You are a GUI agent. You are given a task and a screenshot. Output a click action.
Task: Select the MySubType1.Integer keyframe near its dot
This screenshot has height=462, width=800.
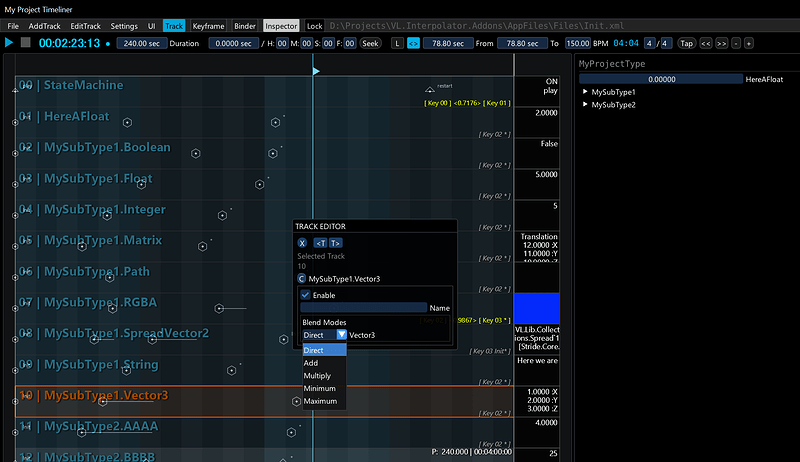pos(222,215)
